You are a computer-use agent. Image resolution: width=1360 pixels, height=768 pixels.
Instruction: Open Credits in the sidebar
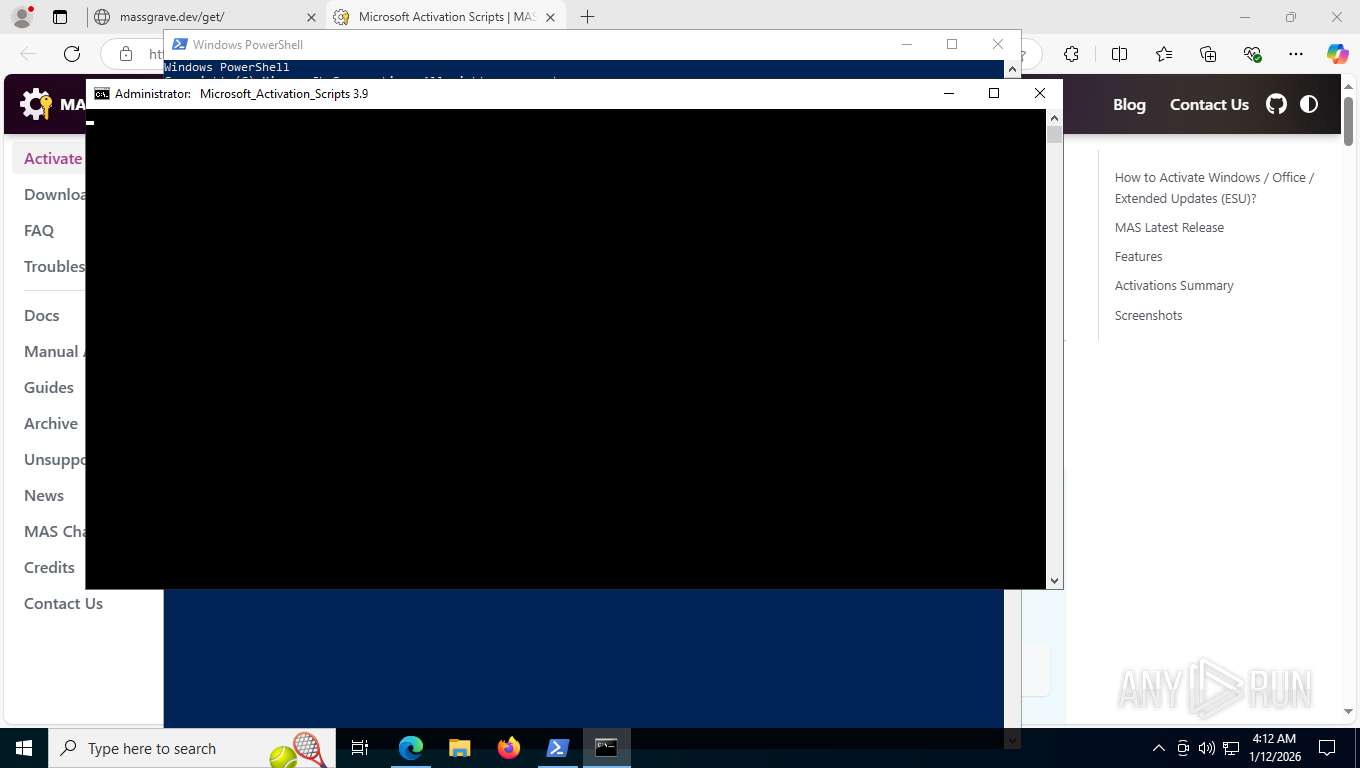coord(50,567)
